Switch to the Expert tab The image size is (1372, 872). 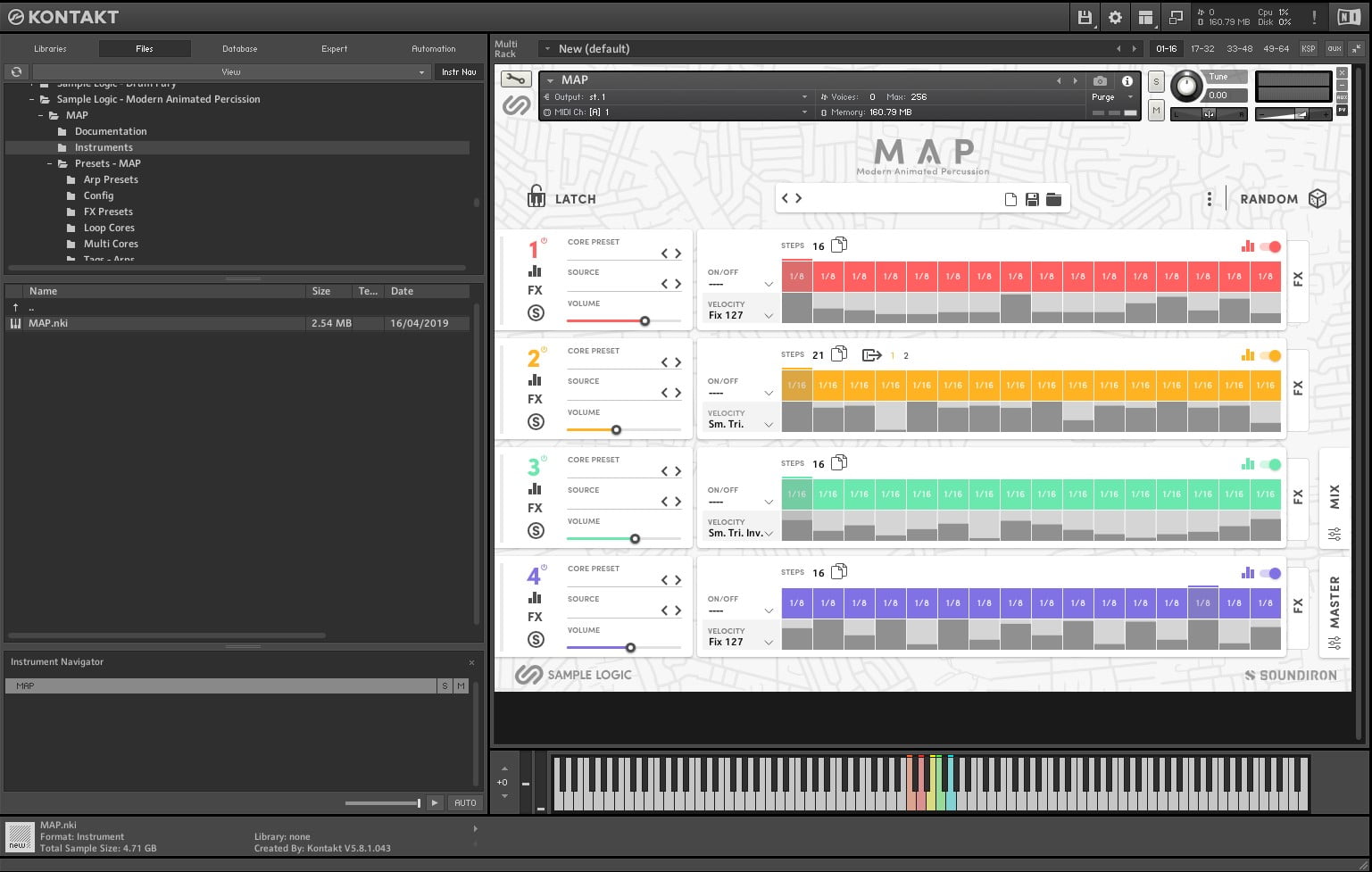click(x=334, y=48)
